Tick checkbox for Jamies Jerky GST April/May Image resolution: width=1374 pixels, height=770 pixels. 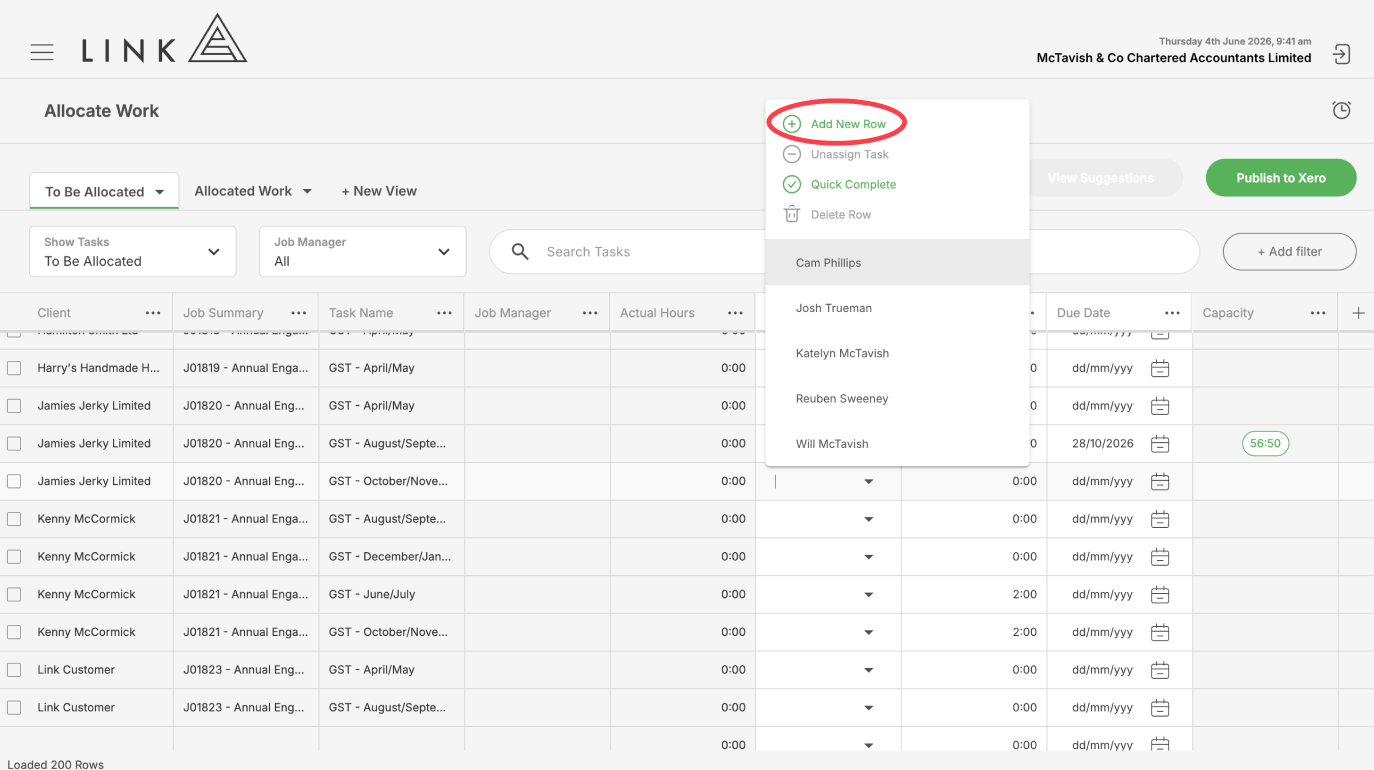pos(14,406)
